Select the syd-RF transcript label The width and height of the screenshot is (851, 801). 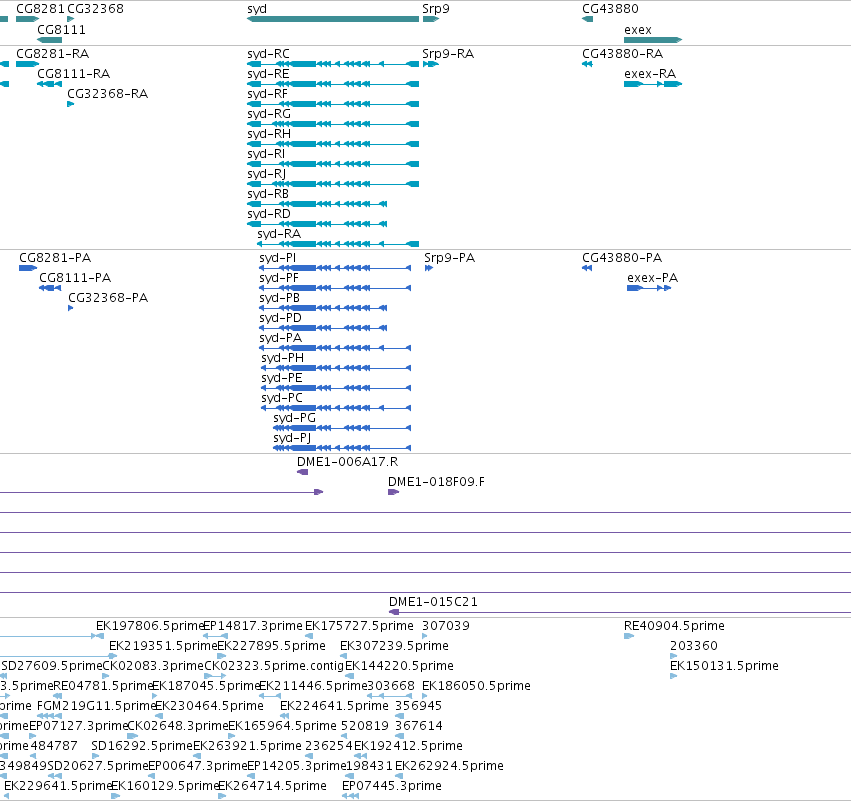(x=268, y=94)
